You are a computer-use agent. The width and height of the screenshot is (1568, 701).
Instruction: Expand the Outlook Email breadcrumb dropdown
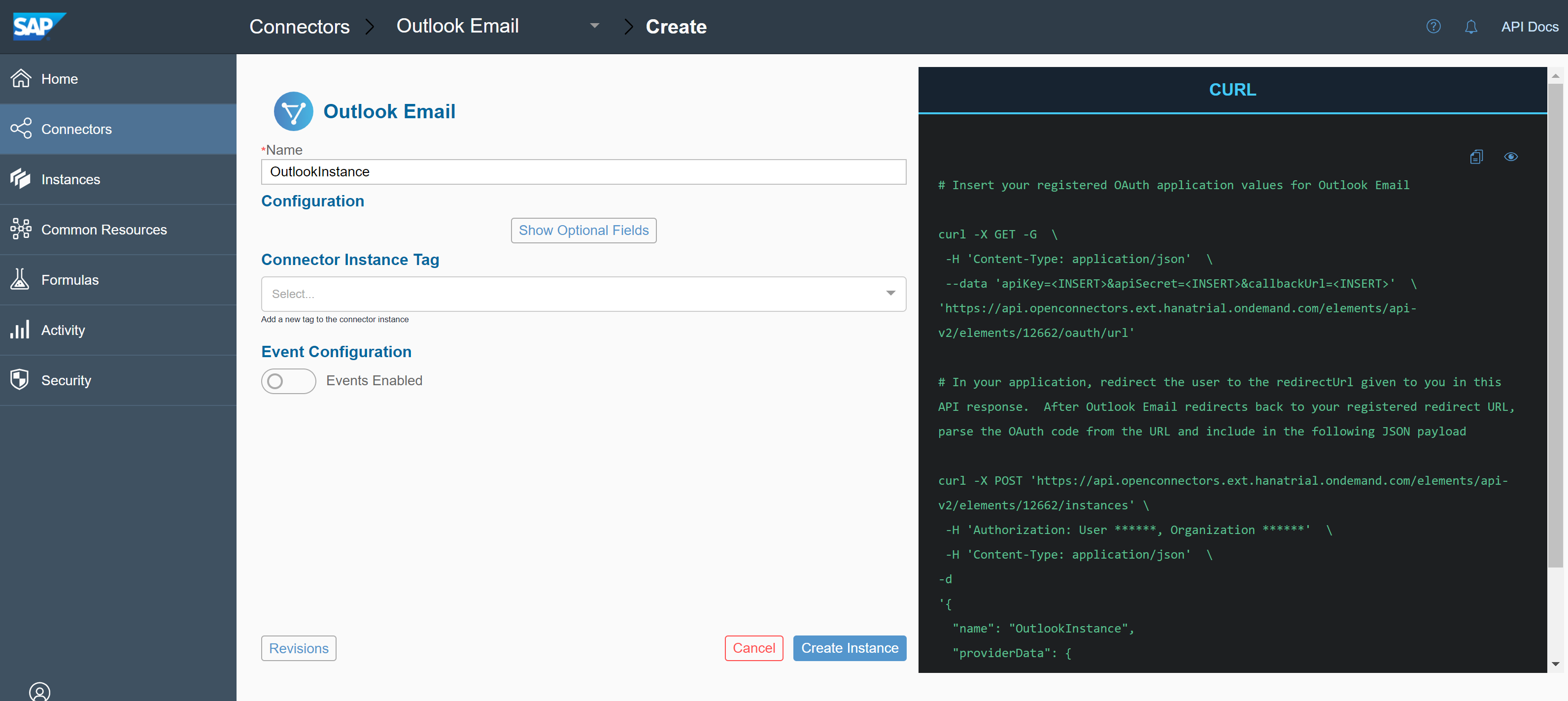coord(594,26)
